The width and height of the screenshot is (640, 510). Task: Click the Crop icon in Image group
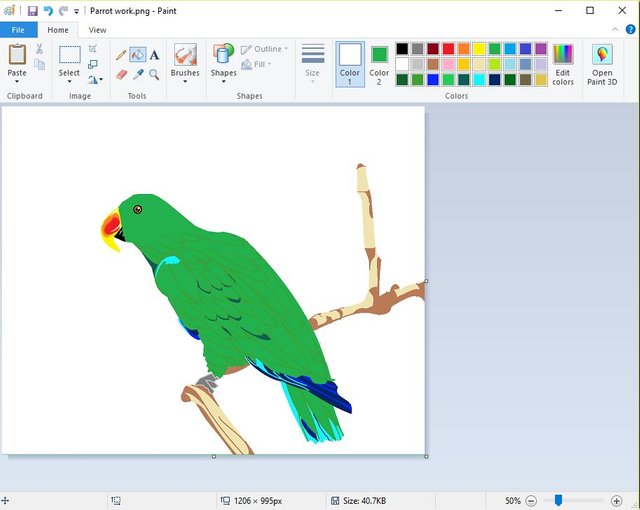pos(93,49)
